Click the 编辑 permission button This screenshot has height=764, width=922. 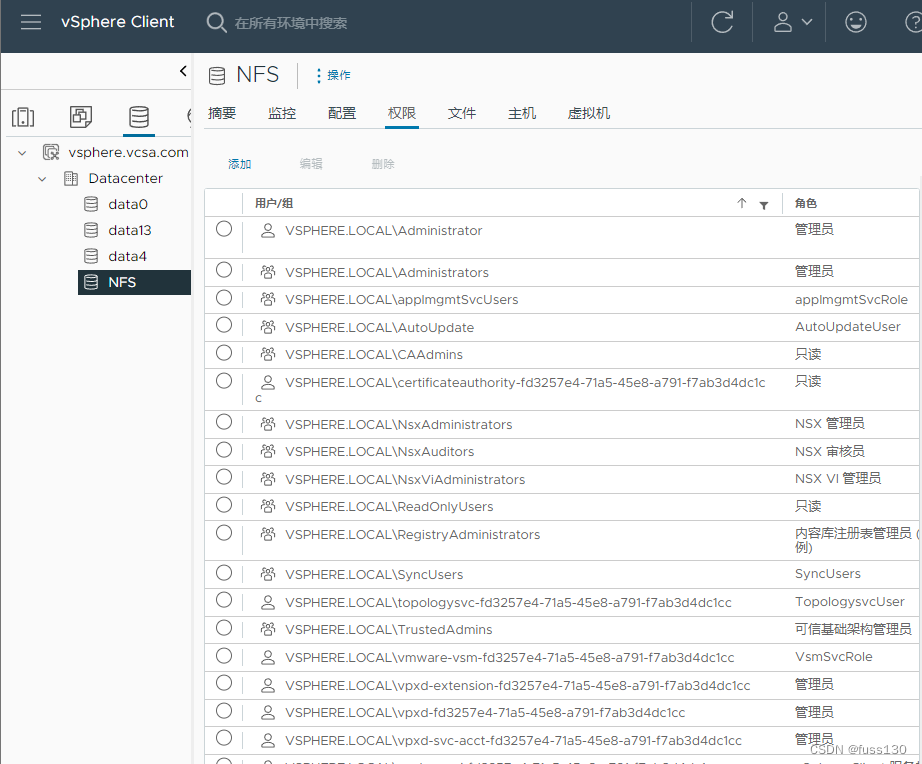(311, 164)
